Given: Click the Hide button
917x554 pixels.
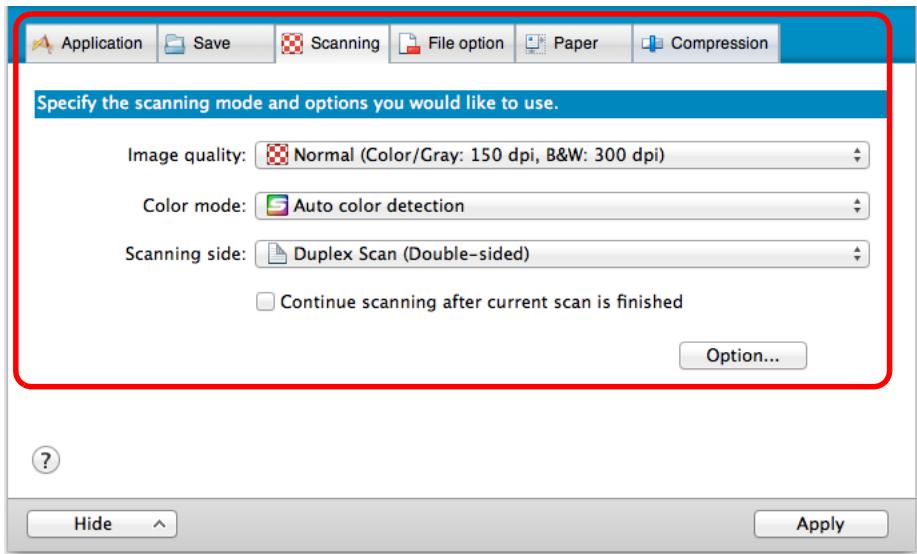Looking at the screenshot, I should coord(102,524).
